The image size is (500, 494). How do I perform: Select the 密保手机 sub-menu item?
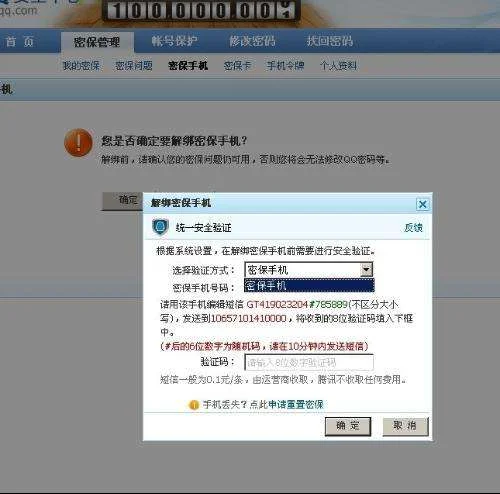[188, 66]
